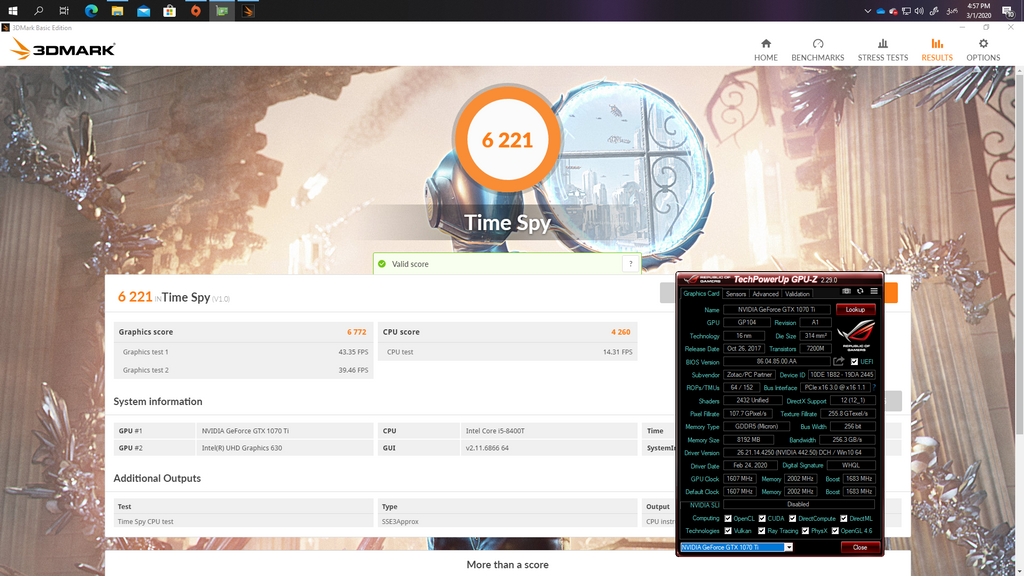Switch to the GPU-Z taskbar button

[221, 10]
